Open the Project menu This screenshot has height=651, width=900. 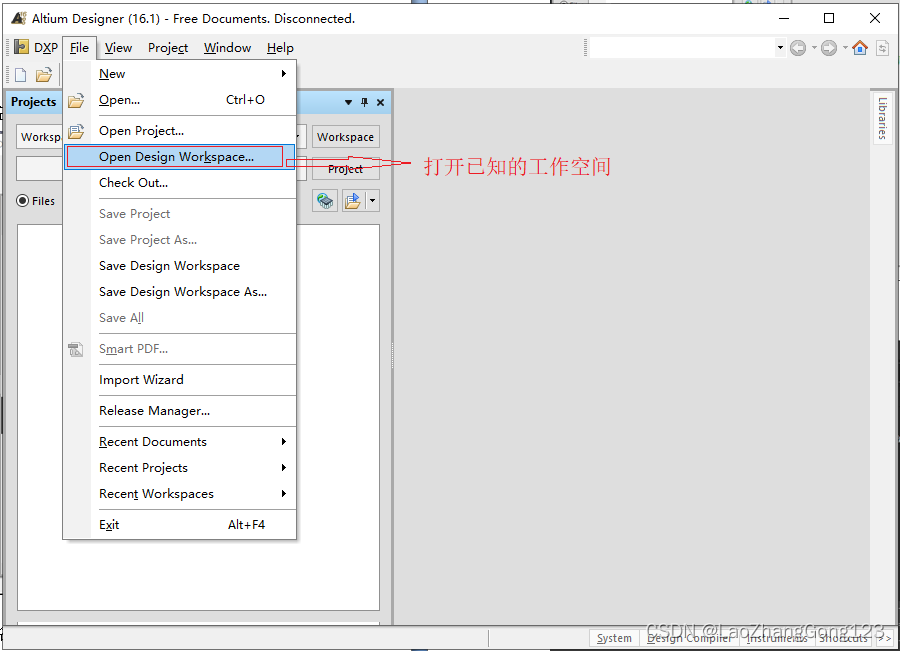click(168, 48)
